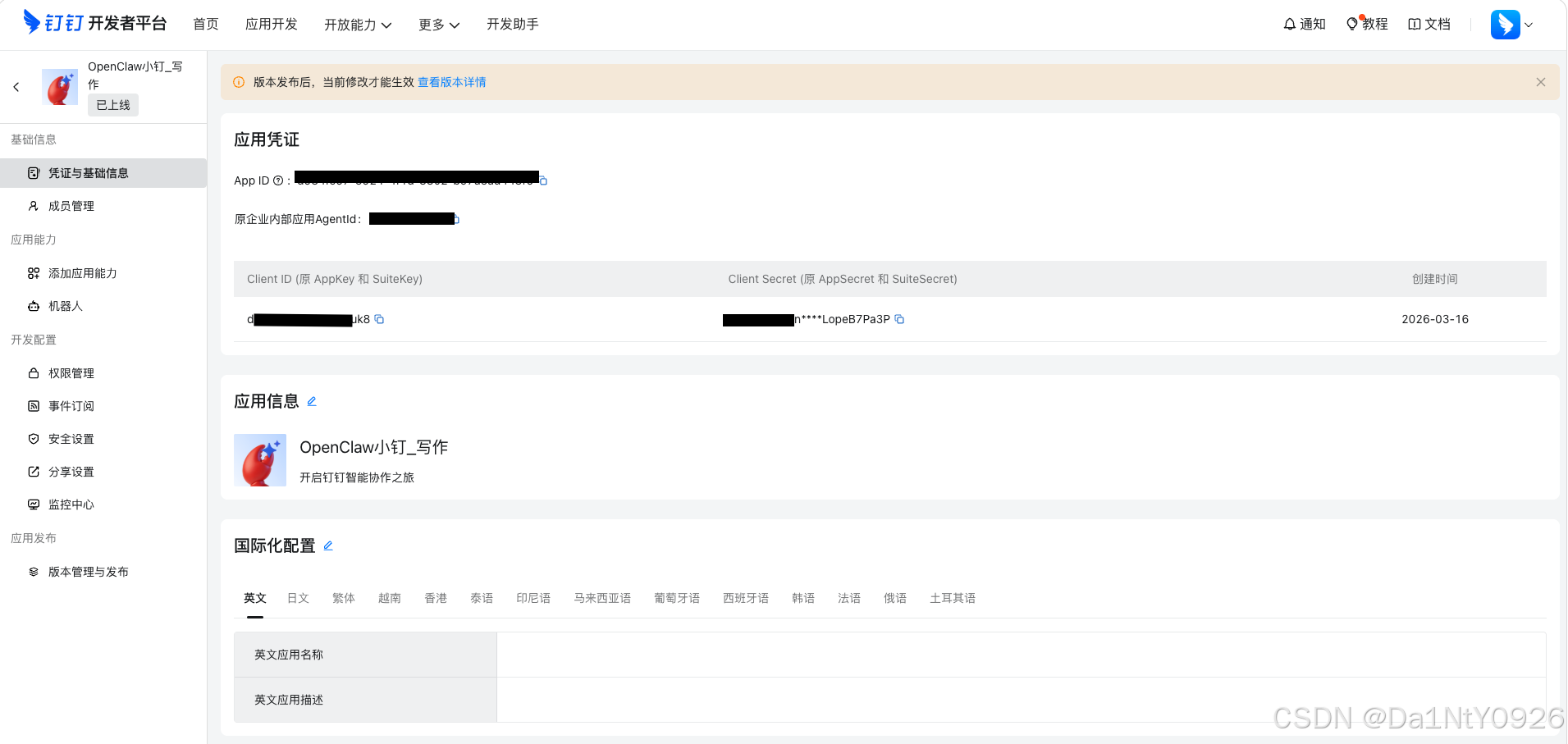Image resolution: width=1568 pixels, height=744 pixels.
Task: Select the 英文 language tab
Action: [255, 598]
